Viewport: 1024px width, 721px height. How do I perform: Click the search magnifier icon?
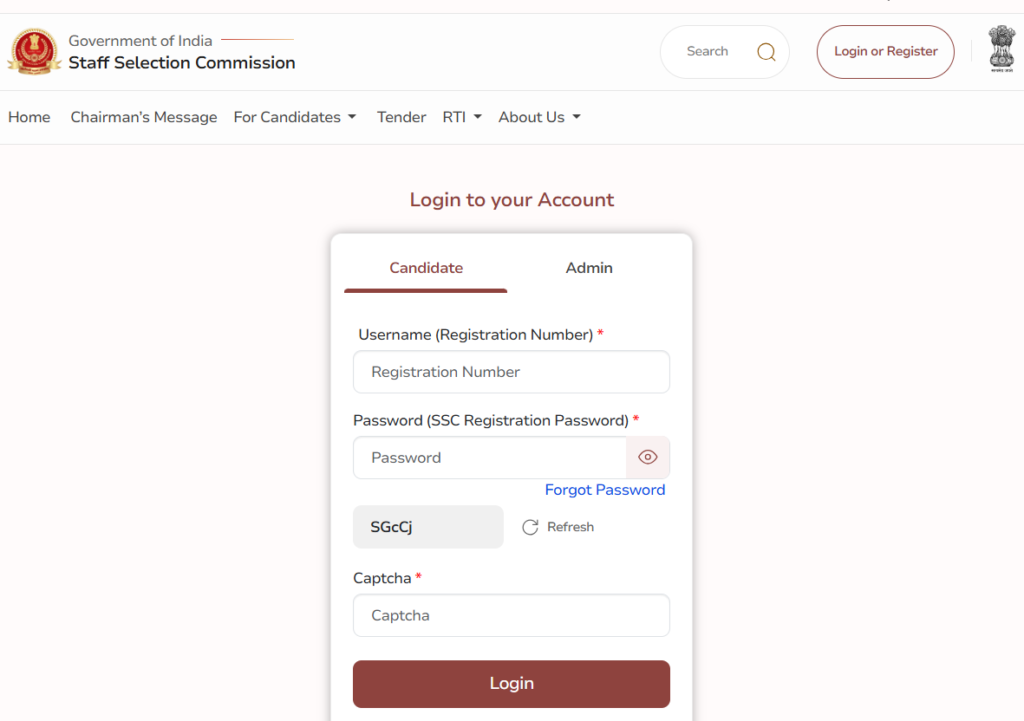766,50
